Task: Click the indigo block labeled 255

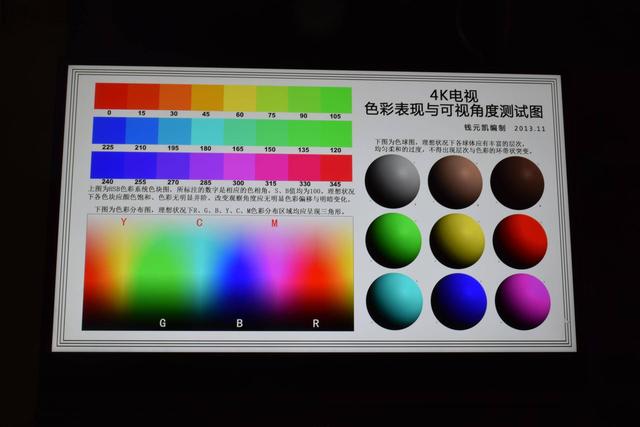Action: click(x=140, y=165)
